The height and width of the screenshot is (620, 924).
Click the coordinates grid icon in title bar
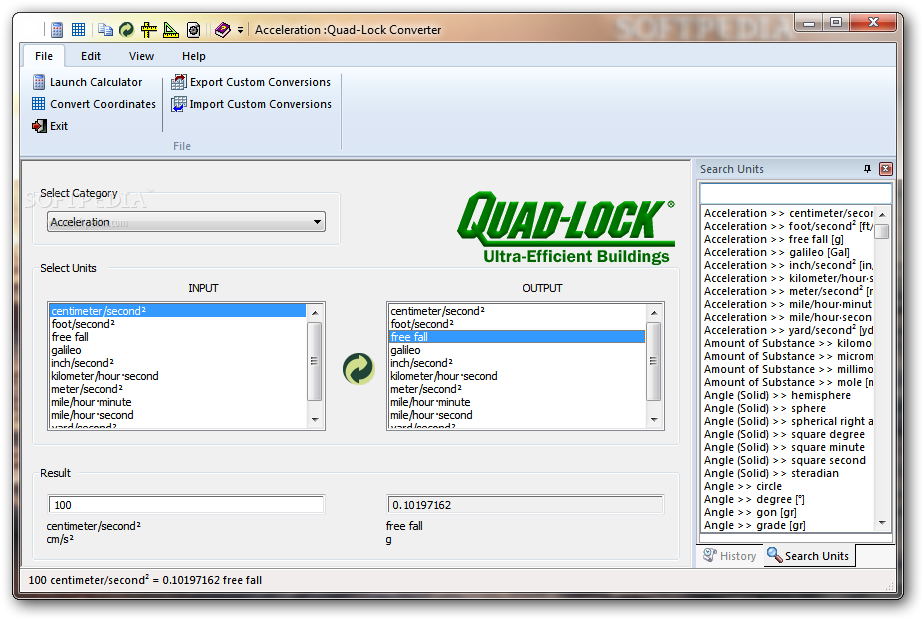coord(78,29)
